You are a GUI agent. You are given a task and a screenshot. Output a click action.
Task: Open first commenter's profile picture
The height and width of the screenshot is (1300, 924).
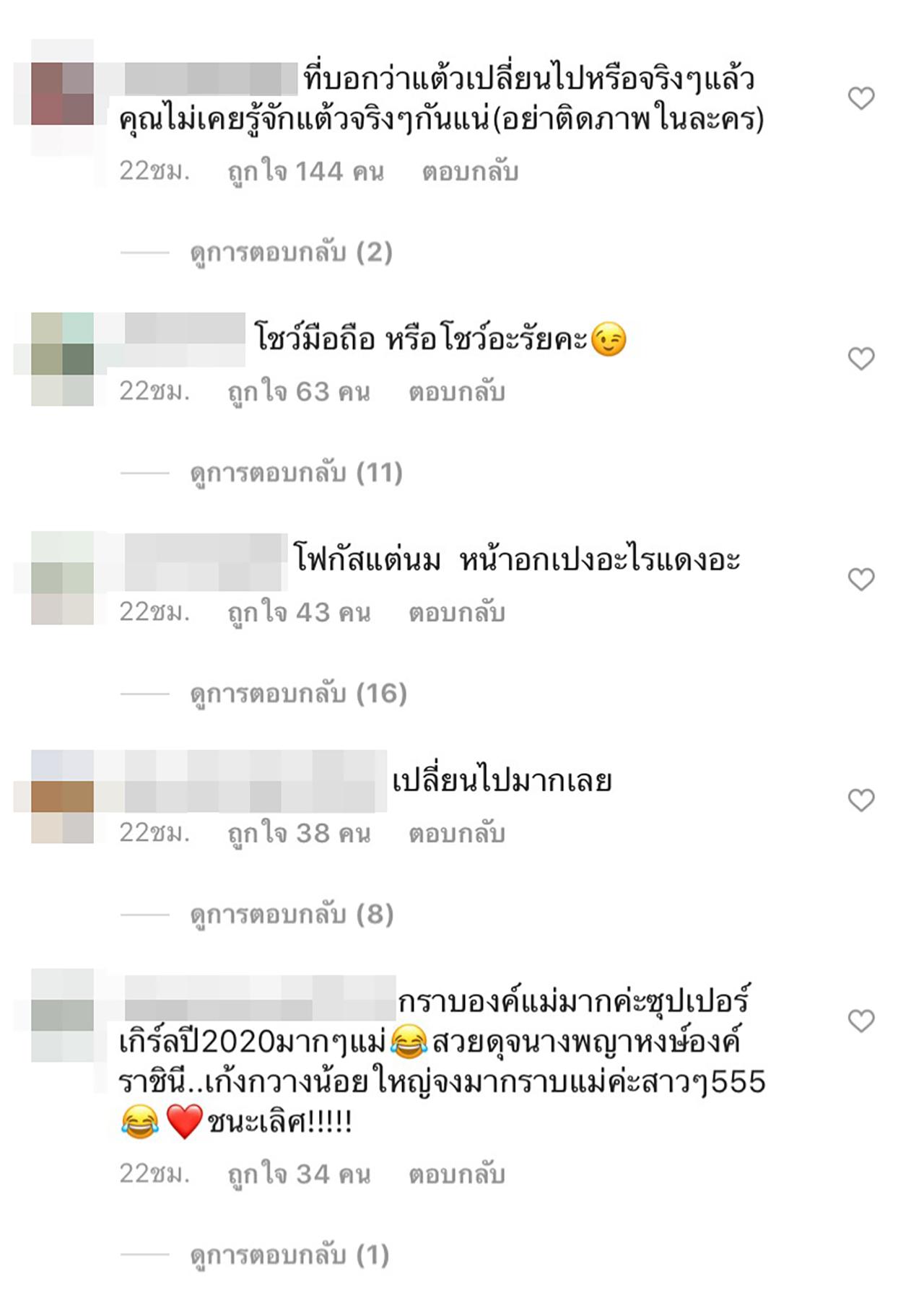coord(62,94)
